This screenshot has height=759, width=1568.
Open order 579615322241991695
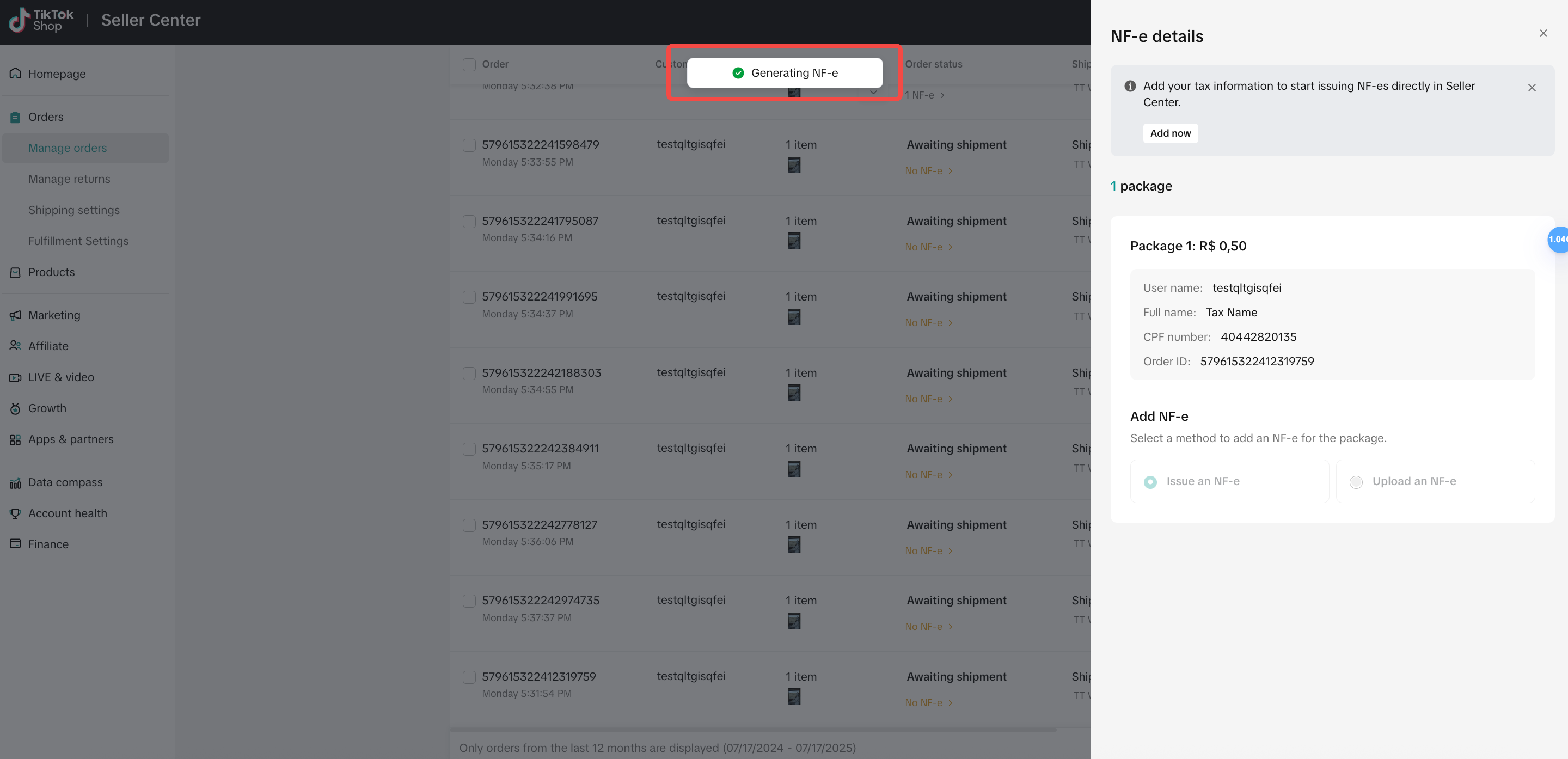(540, 296)
